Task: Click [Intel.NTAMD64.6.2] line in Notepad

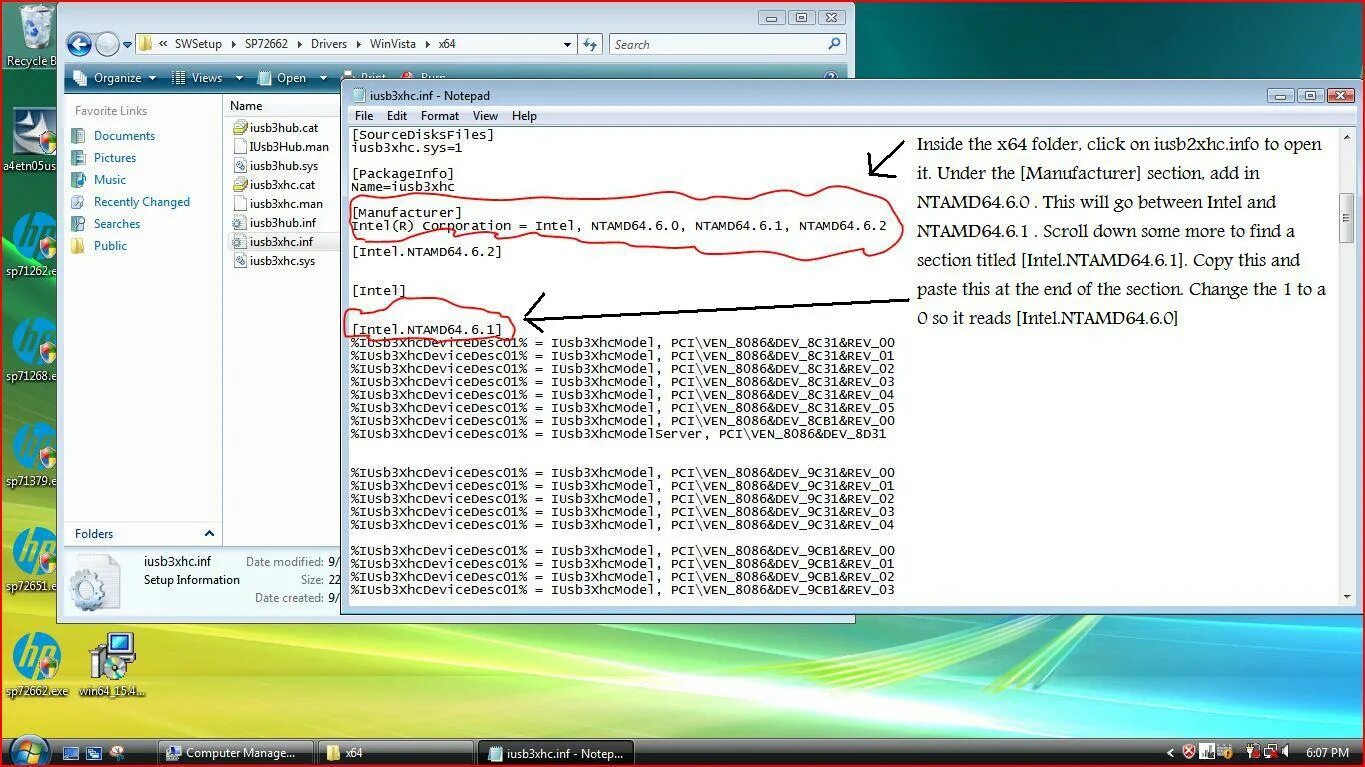Action: (x=426, y=252)
